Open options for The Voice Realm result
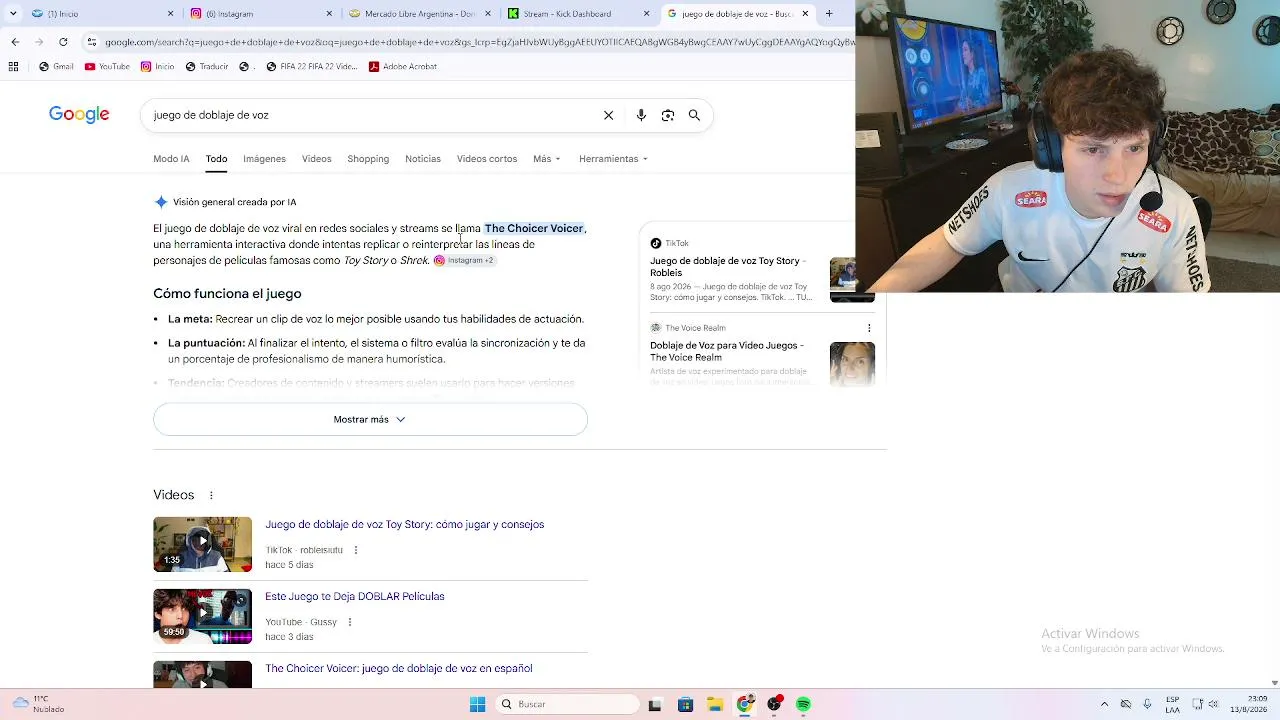This screenshot has height=720, width=1280. tap(869, 328)
